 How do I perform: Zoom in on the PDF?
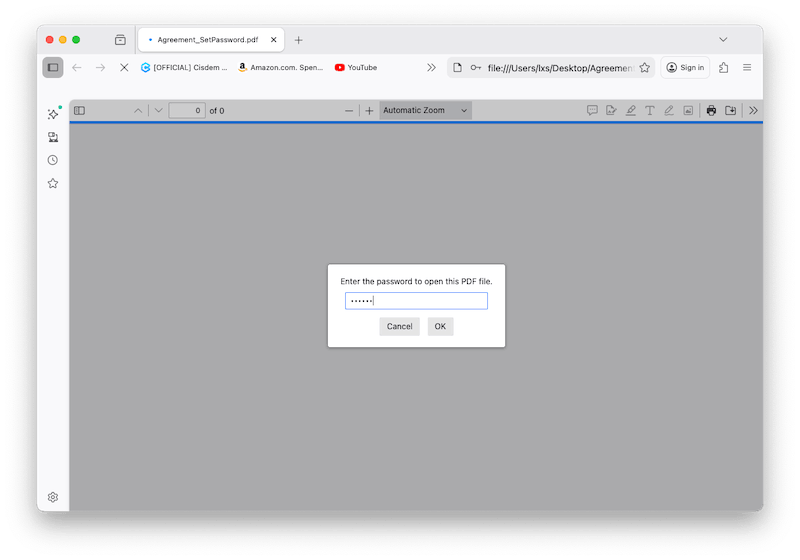[369, 111]
